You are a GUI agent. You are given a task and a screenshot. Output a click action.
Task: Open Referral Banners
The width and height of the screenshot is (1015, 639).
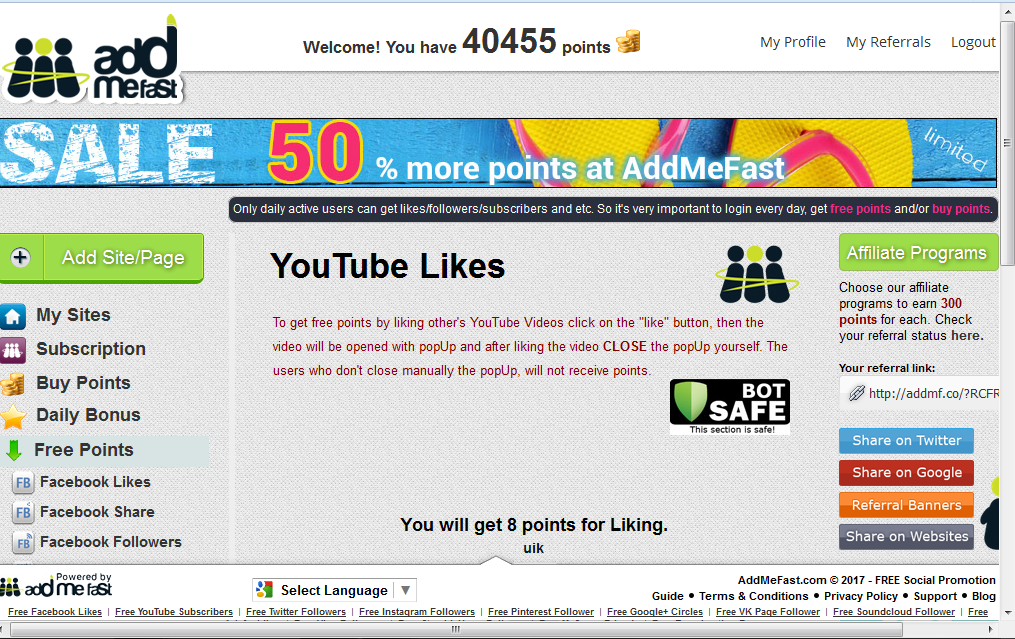(x=906, y=505)
